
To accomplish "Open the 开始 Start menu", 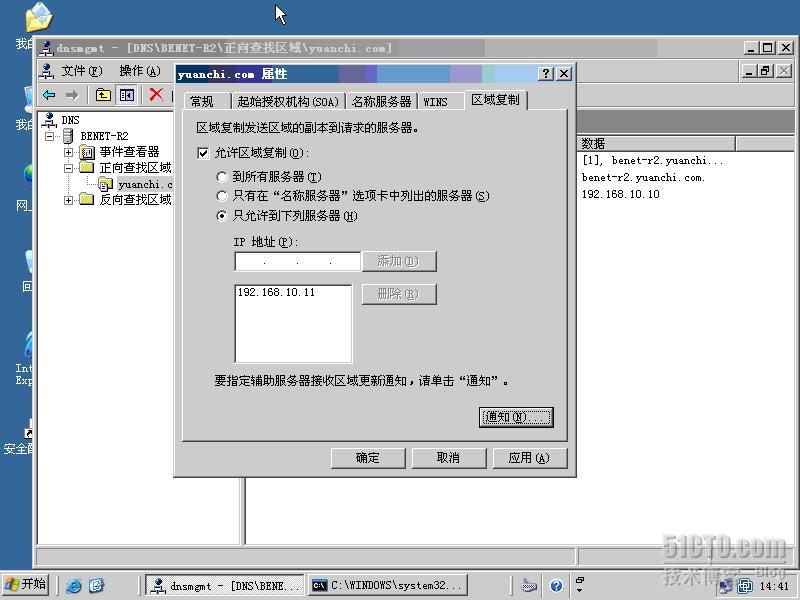I will coord(26,584).
